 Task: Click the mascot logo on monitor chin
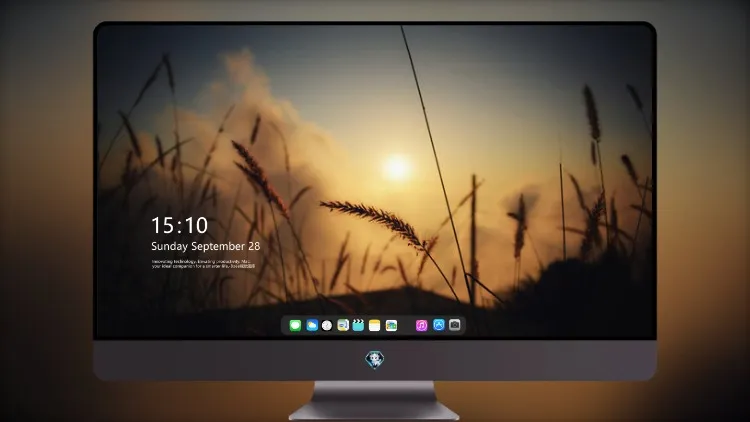[375, 360]
